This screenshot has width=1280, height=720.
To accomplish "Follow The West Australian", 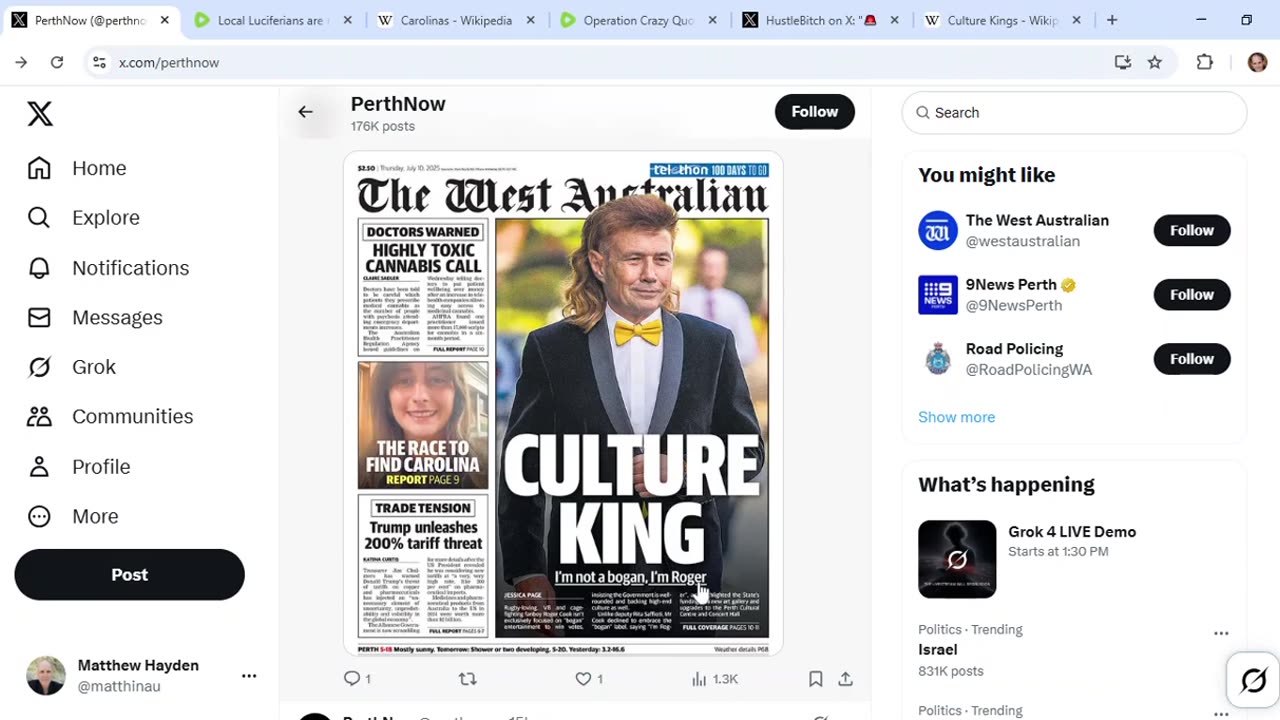I will pos(1192,230).
